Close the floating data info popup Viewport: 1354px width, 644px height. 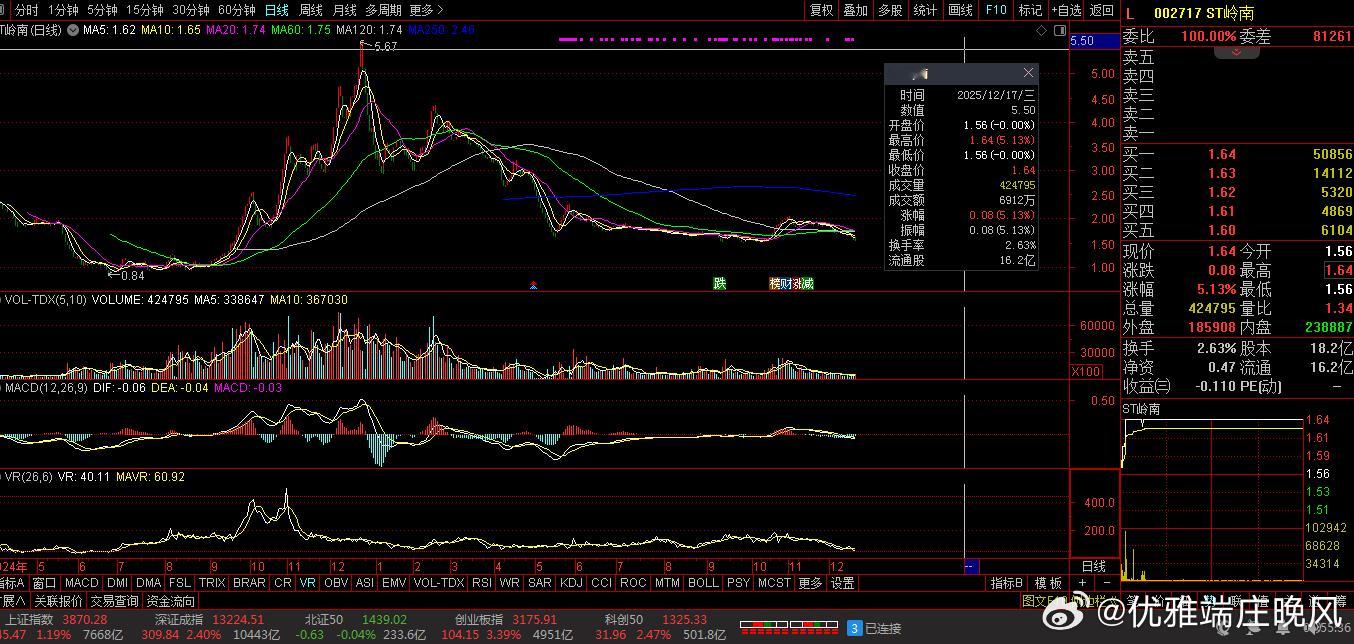[1028, 73]
